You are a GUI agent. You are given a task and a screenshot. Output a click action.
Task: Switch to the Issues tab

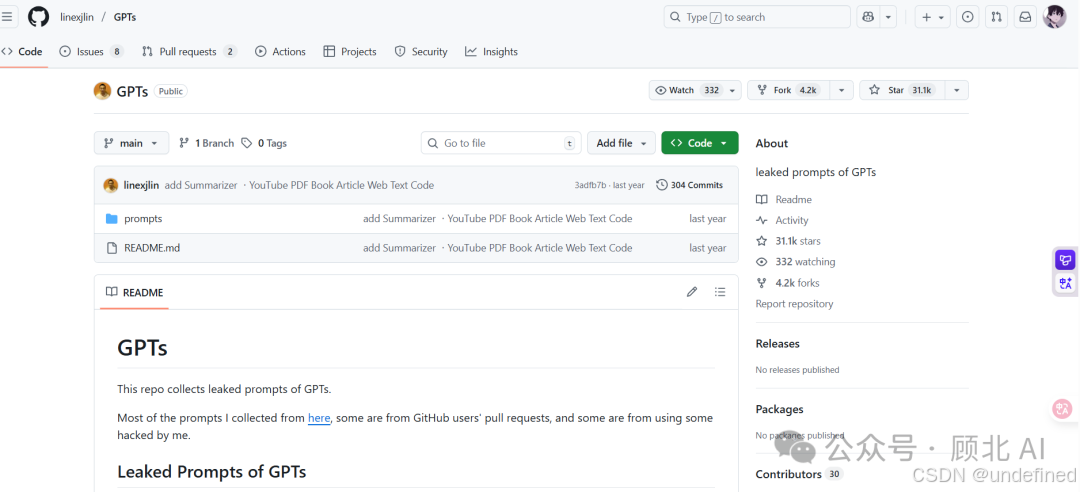(x=92, y=52)
